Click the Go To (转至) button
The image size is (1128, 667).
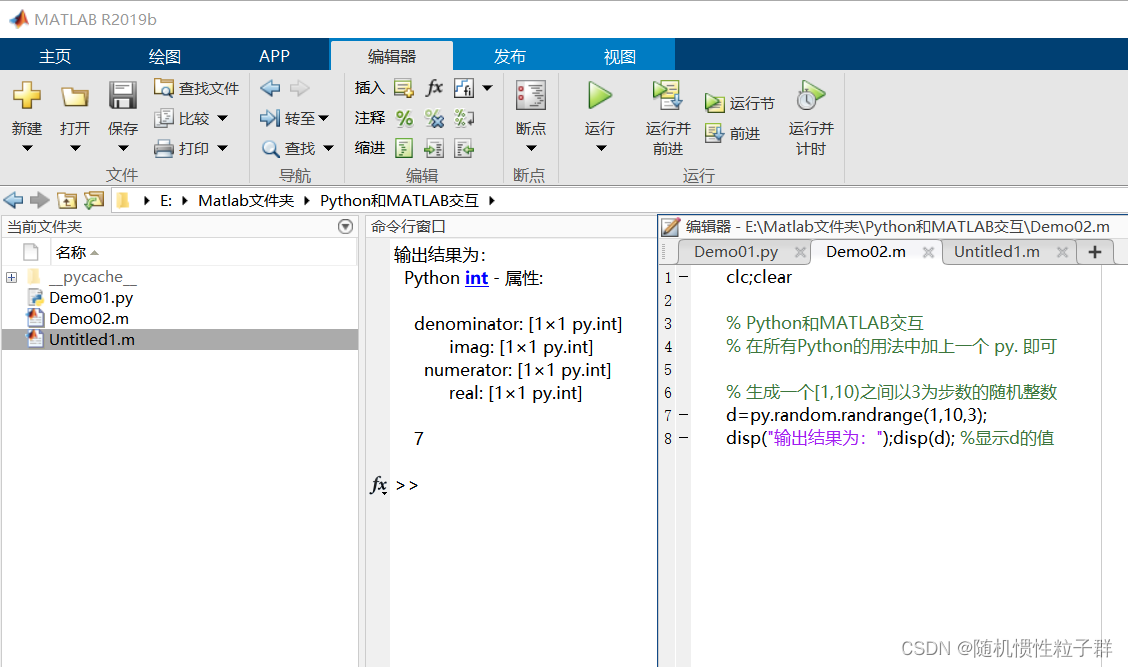pos(294,118)
